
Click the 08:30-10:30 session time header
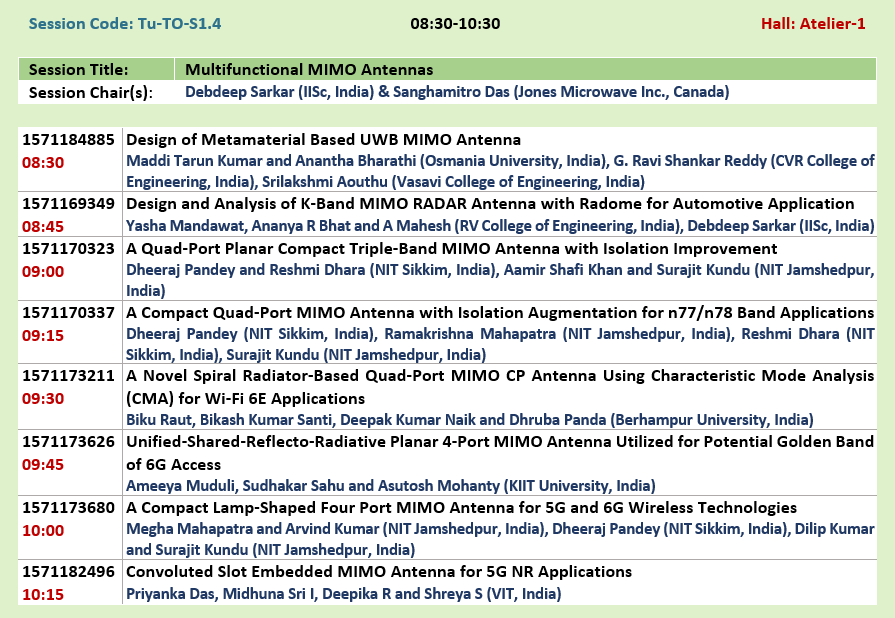click(455, 23)
